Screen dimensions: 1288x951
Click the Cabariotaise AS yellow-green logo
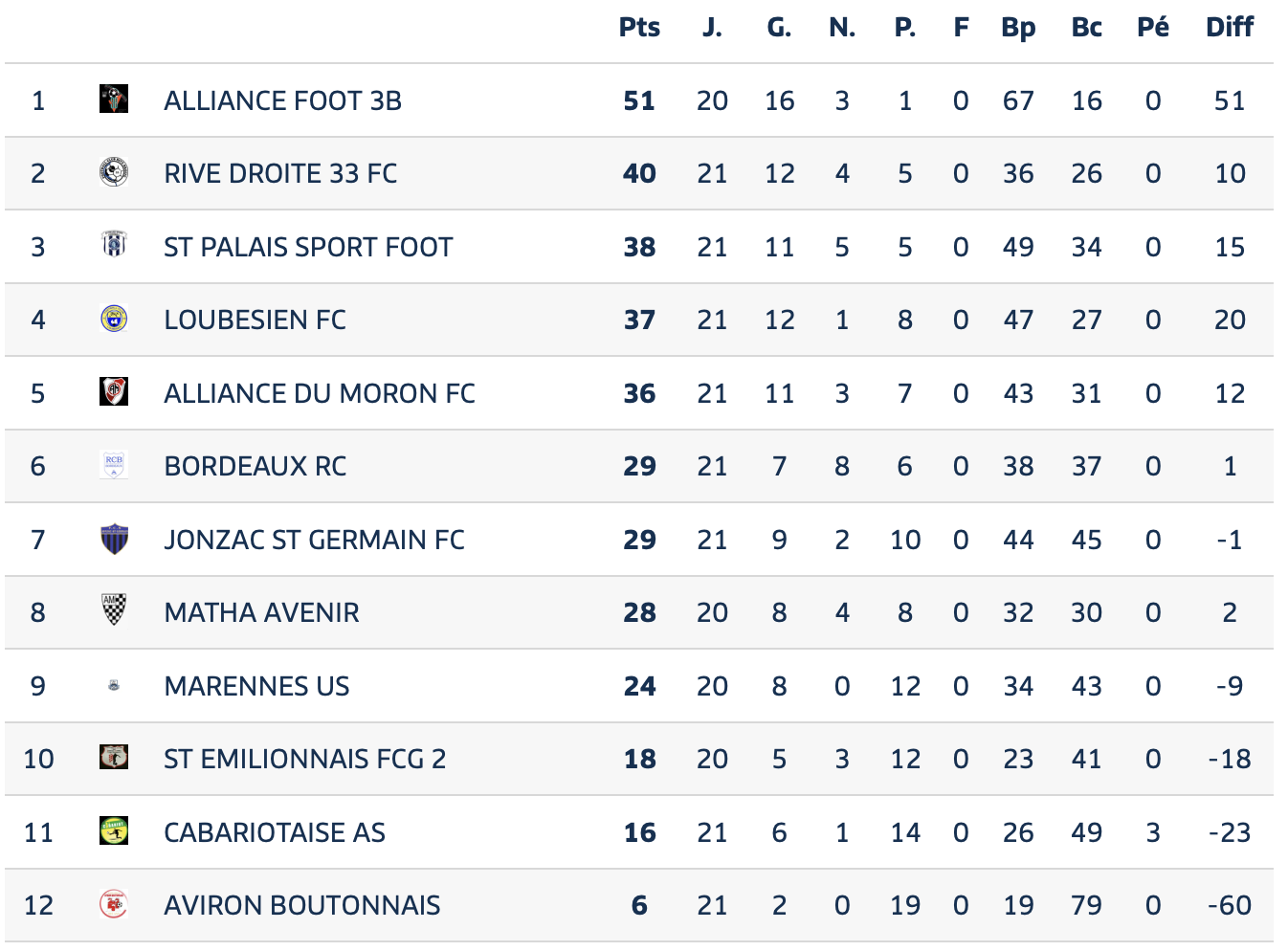[114, 830]
